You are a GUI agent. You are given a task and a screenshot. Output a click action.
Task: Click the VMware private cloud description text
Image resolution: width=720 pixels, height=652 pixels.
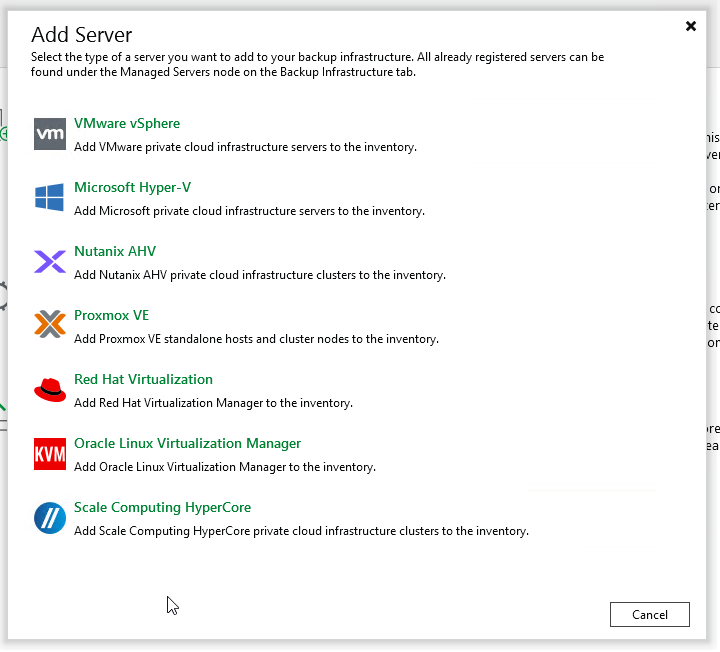point(245,147)
